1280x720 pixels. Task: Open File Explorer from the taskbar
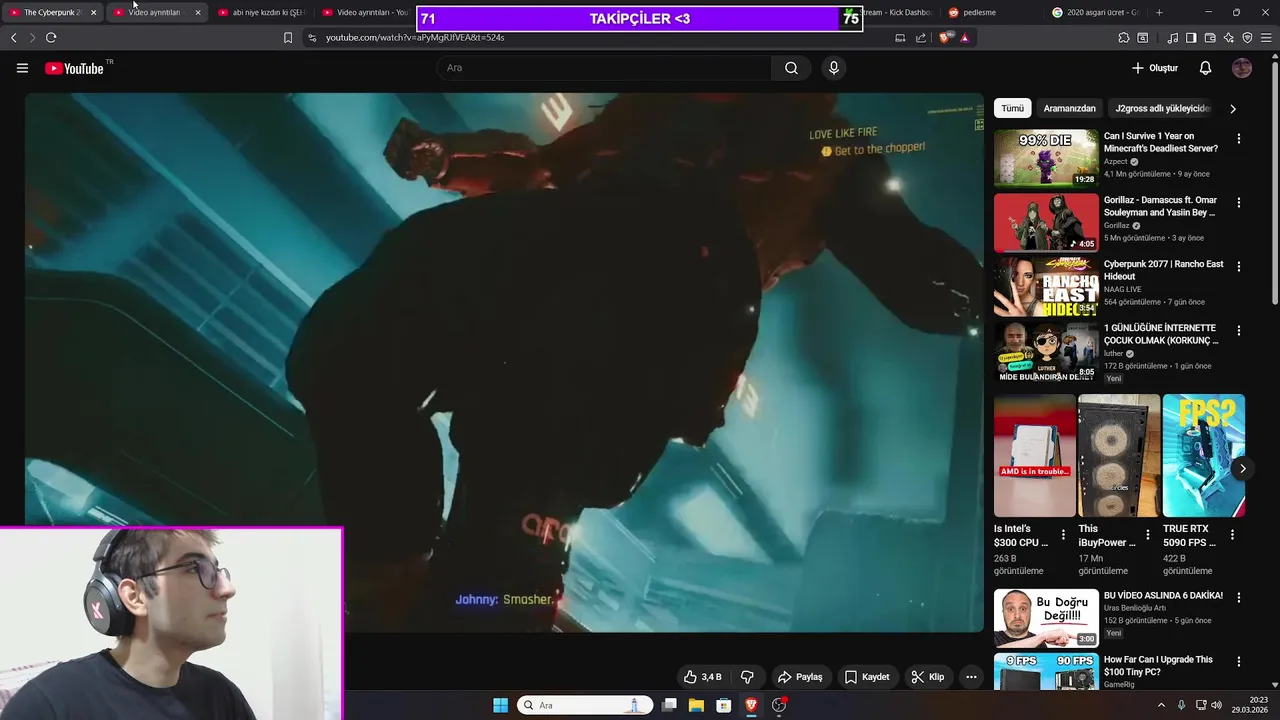coord(696,705)
